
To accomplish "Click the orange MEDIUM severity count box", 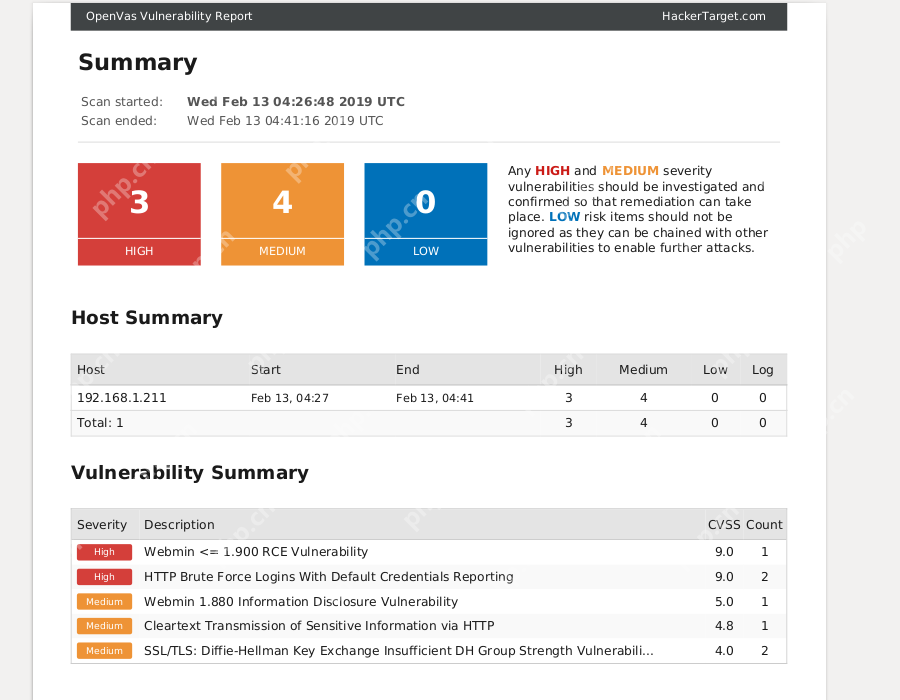I will tap(282, 213).
